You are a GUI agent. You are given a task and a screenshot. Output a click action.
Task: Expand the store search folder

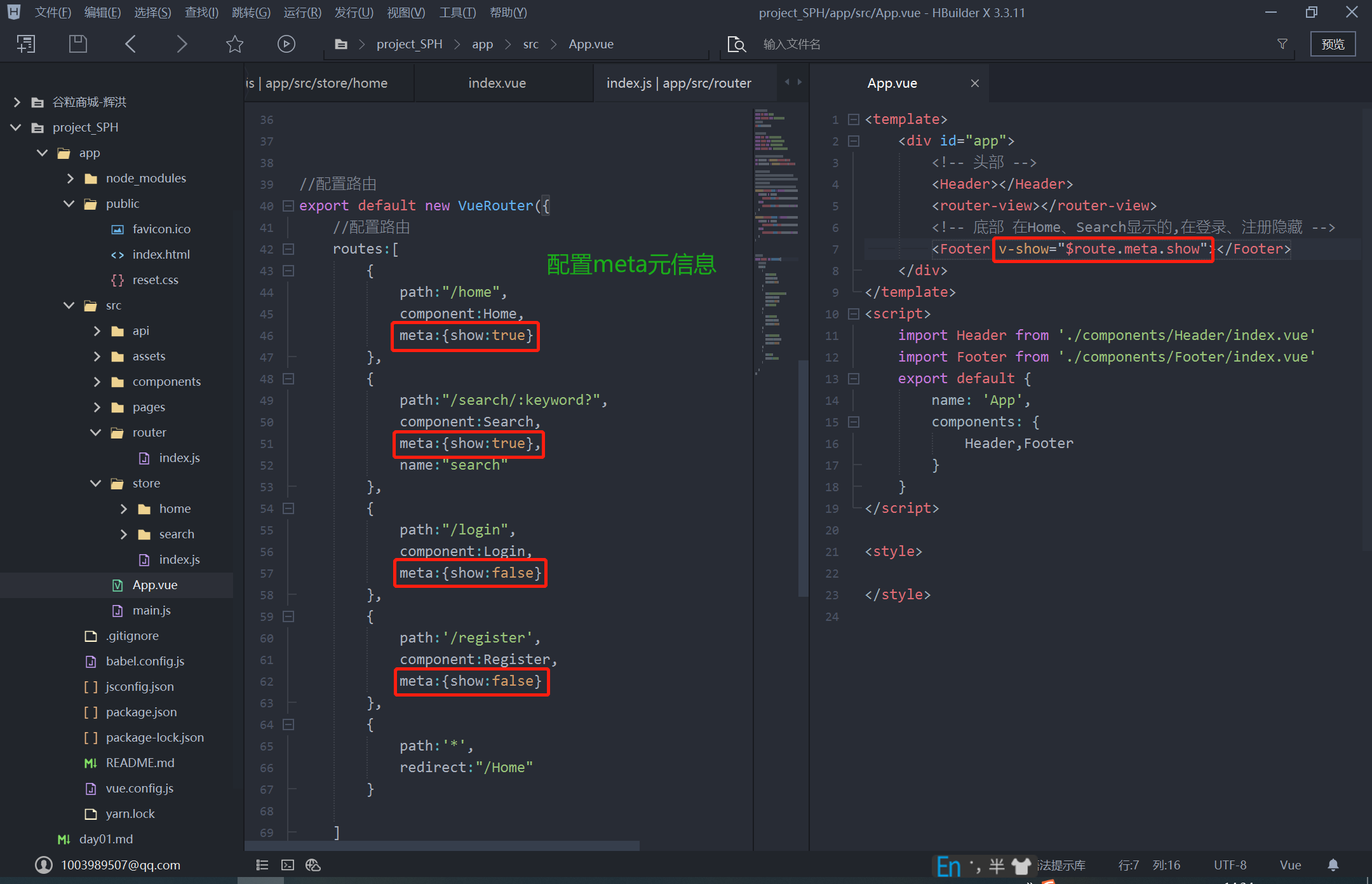123,534
